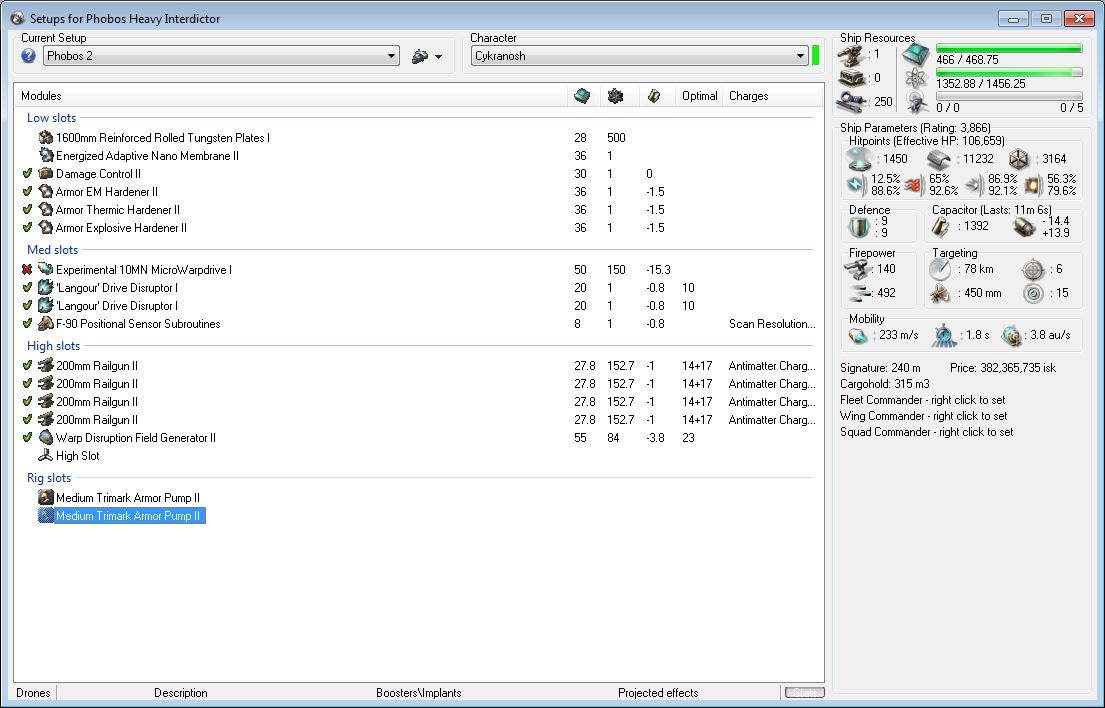Click the calibration icon showing 250

click(851, 102)
